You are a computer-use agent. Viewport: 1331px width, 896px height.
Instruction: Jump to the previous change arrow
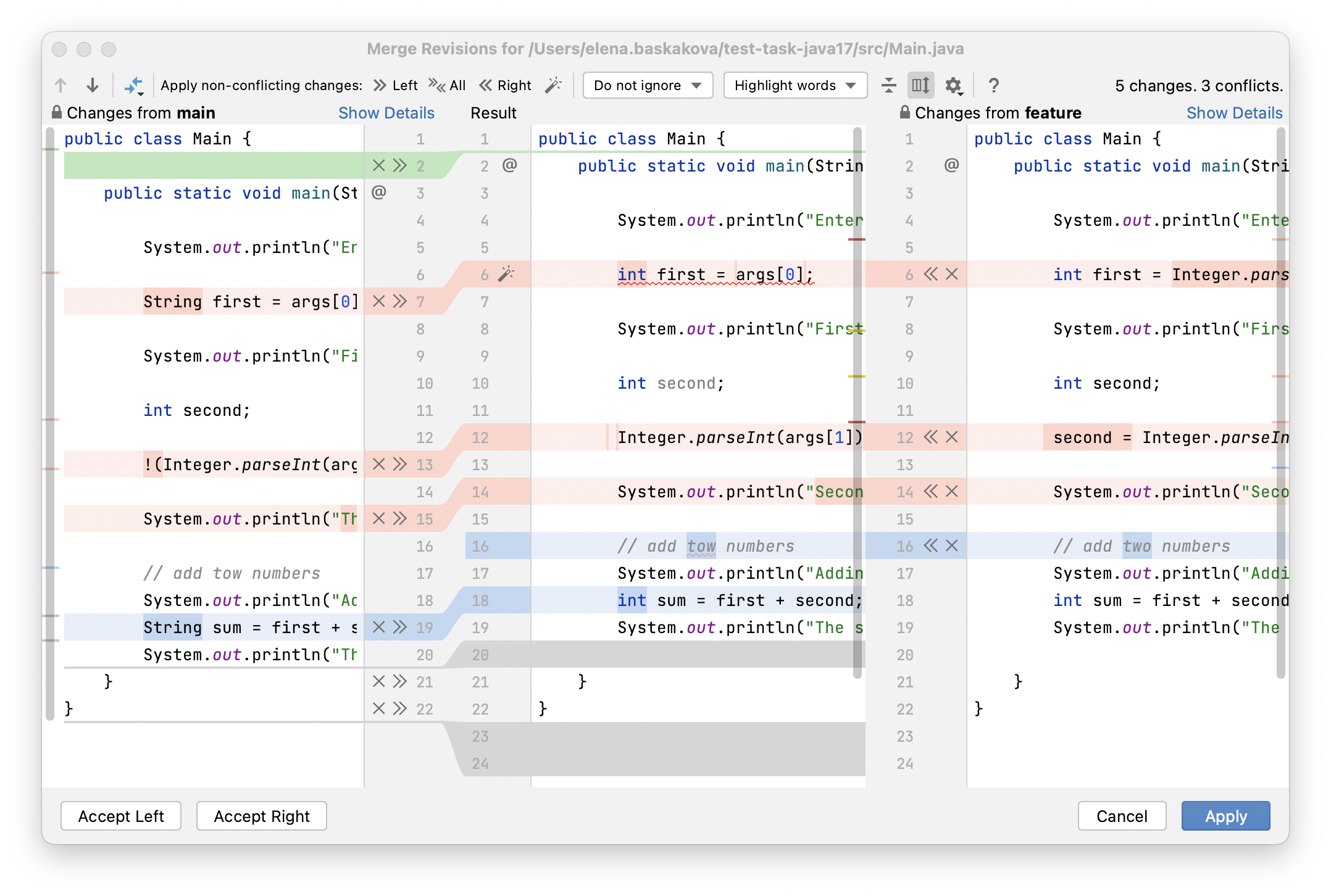pyautogui.click(x=60, y=85)
